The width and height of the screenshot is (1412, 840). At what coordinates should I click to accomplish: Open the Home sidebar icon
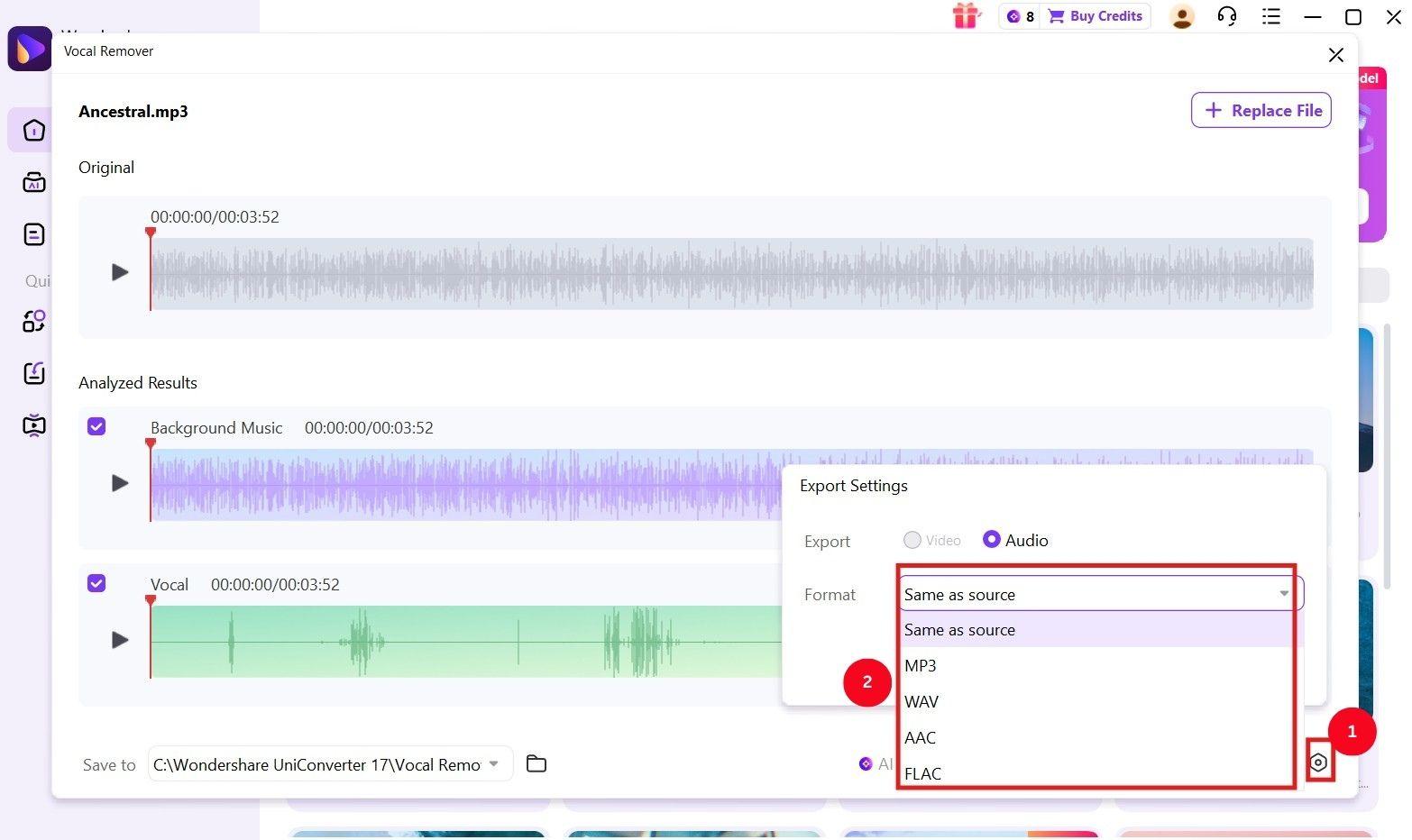[34, 131]
